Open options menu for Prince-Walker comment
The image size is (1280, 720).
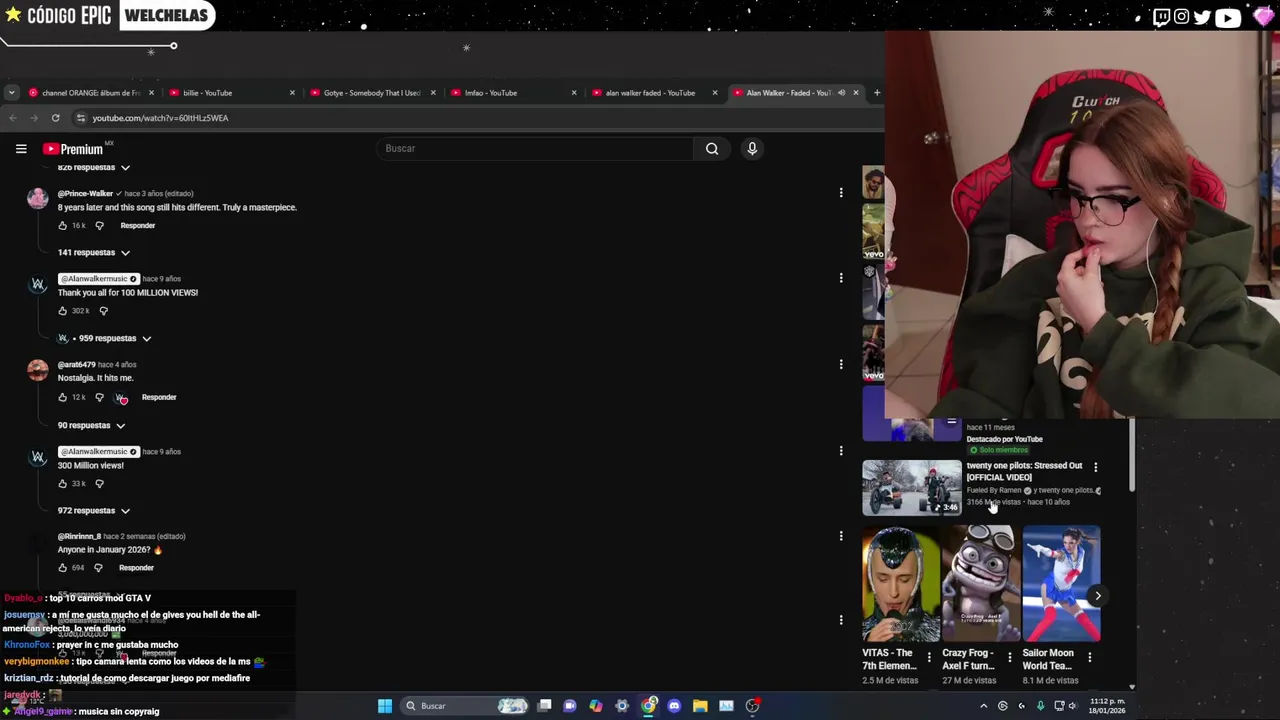(841, 193)
